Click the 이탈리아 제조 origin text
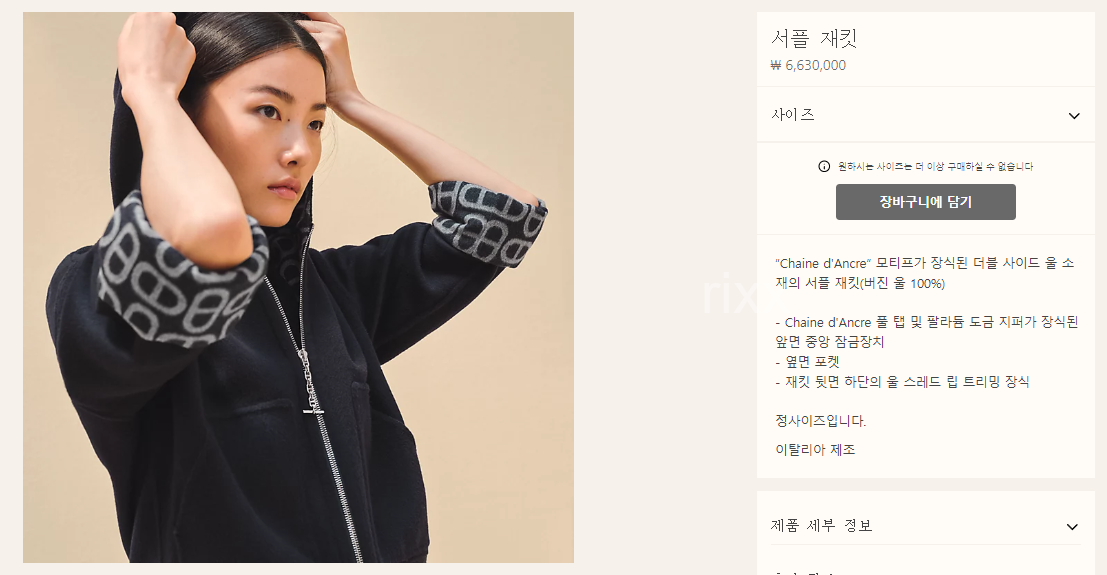The width and height of the screenshot is (1107, 575). click(x=815, y=449)
